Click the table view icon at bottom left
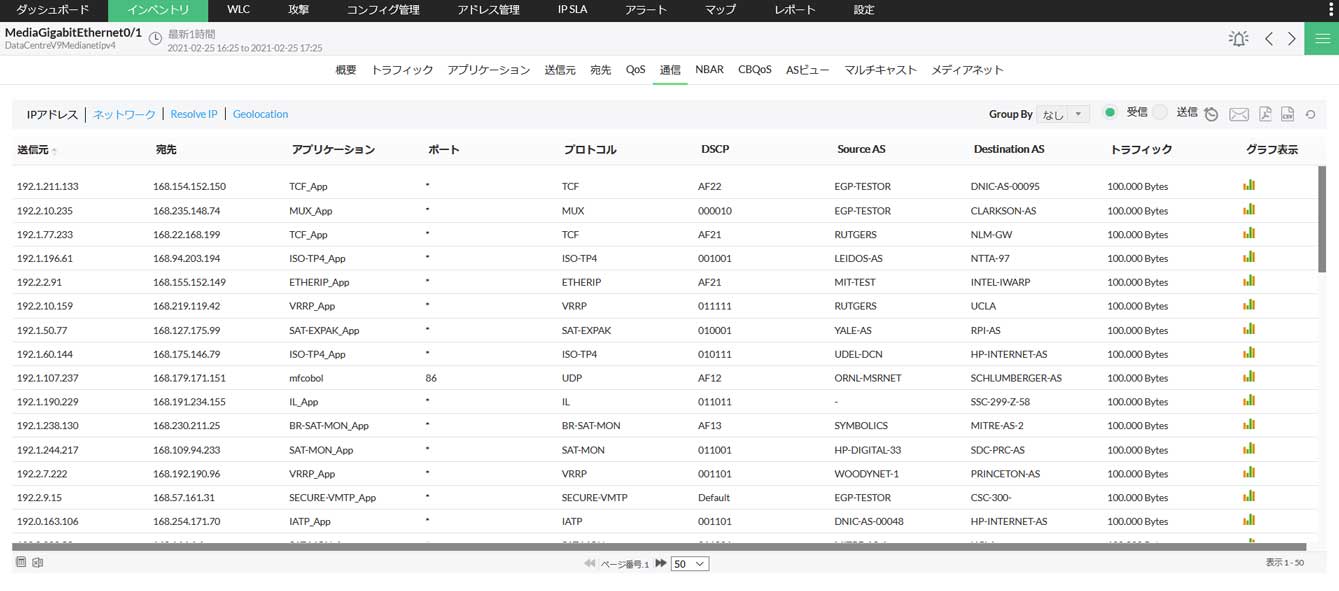Image resolution: width=1339 pixels, height=591 pixels. point(21,563)
